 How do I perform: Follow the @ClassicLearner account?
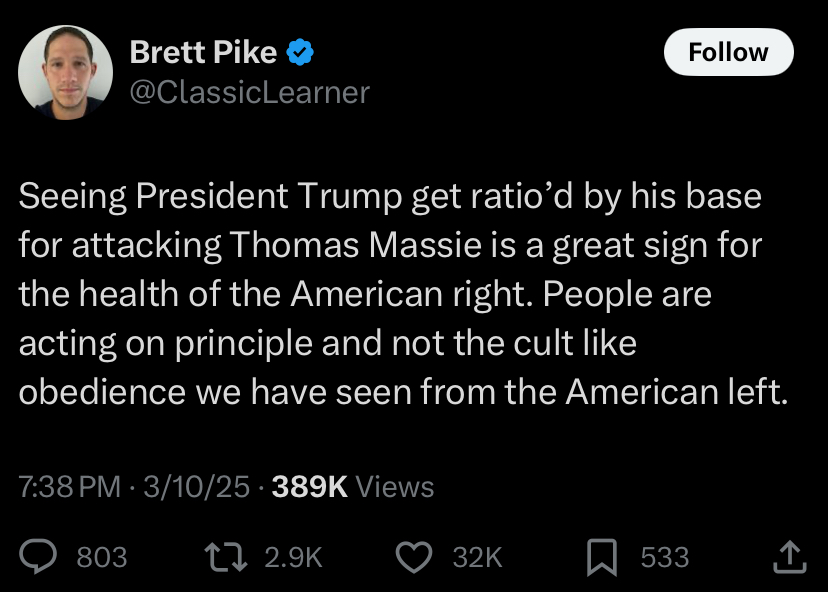(729, 52)
